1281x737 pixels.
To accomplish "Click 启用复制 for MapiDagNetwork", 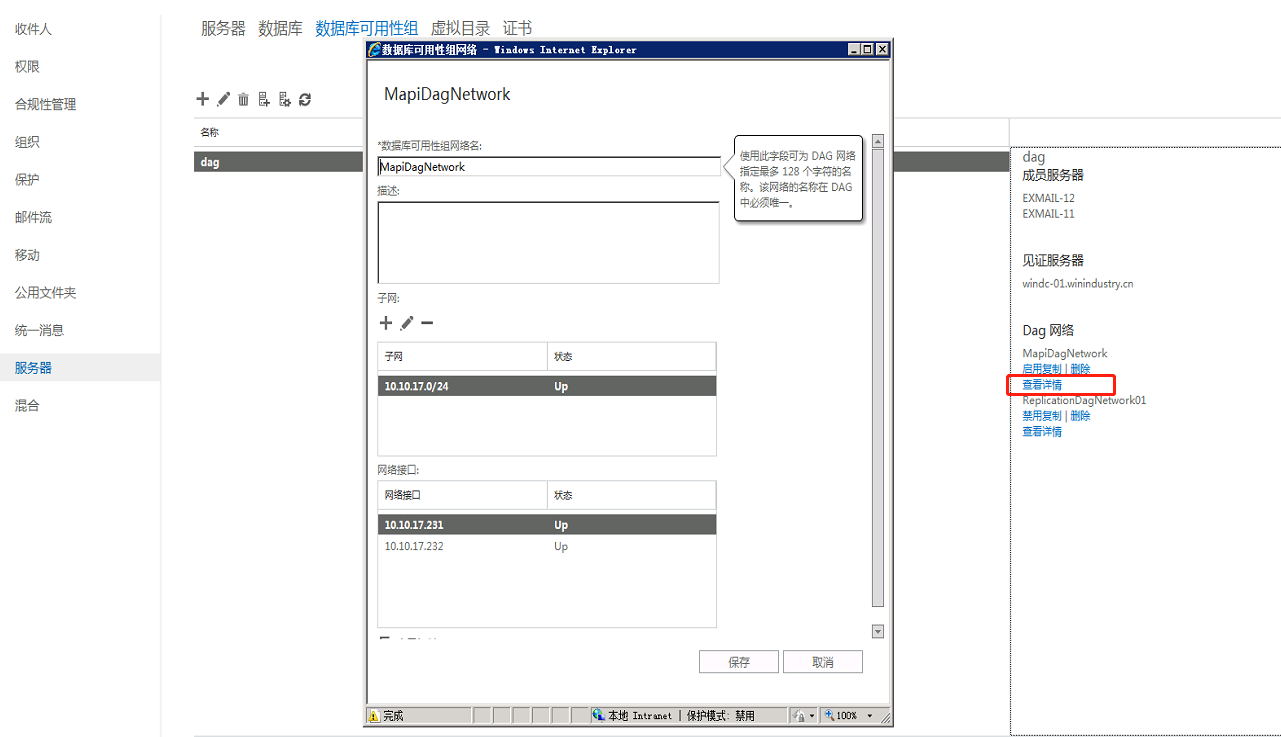I will [x=1042, y=369].
